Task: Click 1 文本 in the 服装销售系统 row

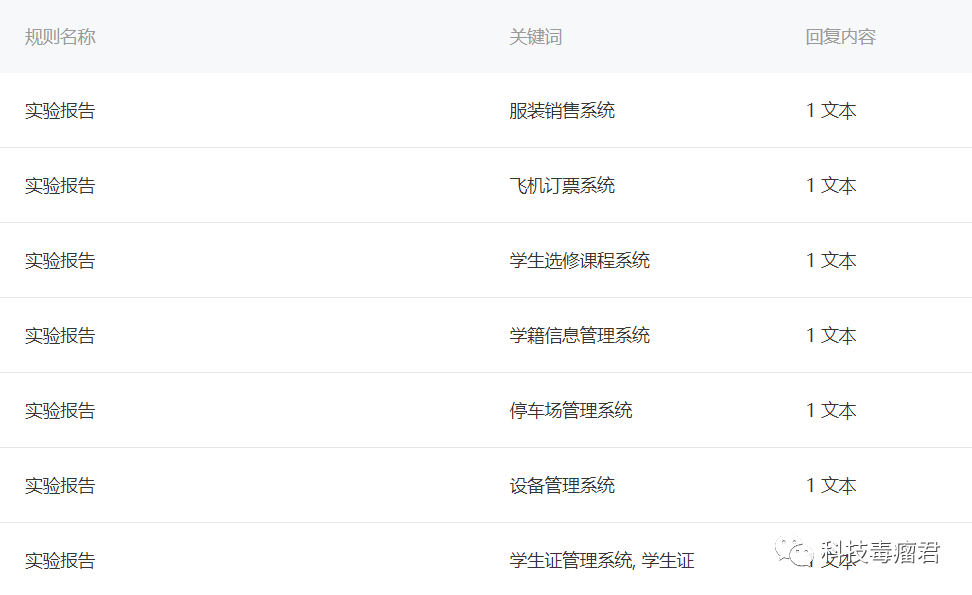Action: (x=831, y=111)
